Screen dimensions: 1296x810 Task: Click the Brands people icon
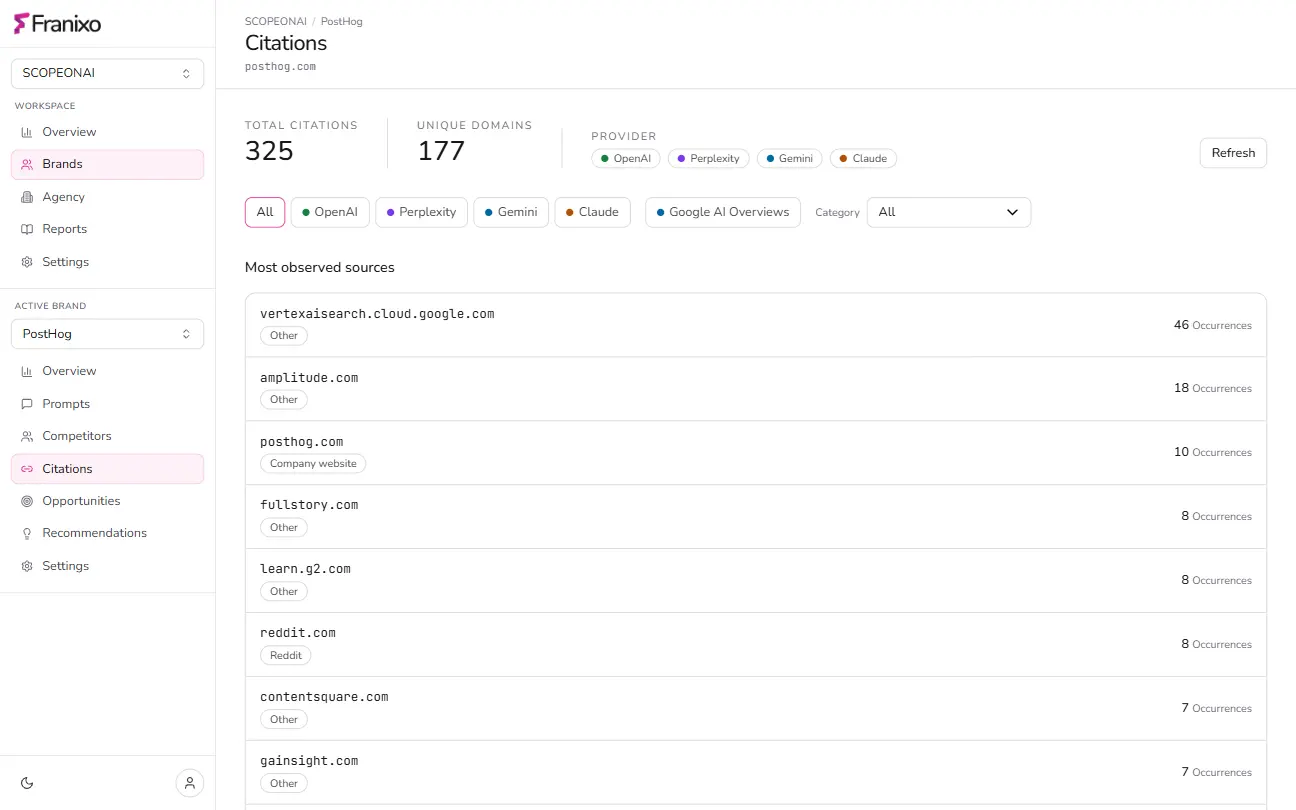pyautogui.click(x=27, y=164)
